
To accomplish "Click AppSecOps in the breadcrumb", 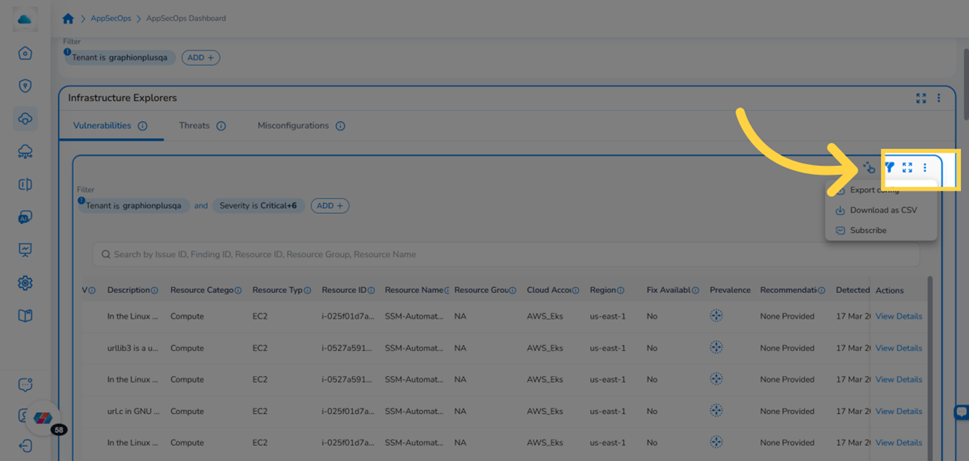I will (109, 19).
